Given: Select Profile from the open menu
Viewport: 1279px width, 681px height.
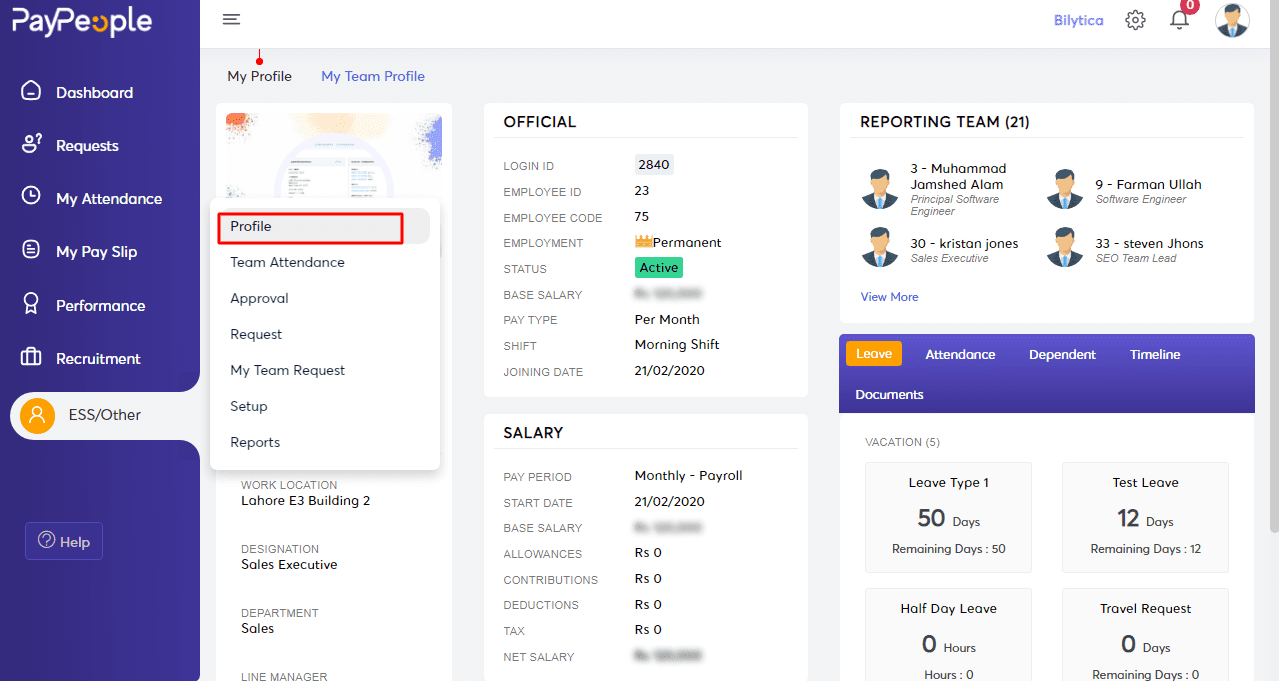Looking at the screenshot, I should (x=250, y=227).
